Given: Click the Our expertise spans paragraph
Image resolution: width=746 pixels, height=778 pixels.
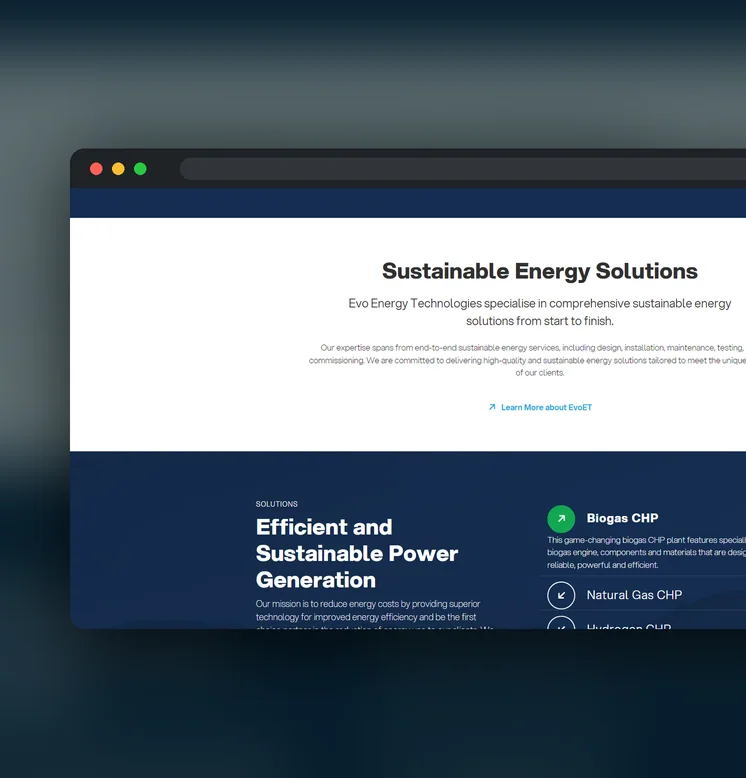Looking at the screenshot, I should (x=527, y=360).
